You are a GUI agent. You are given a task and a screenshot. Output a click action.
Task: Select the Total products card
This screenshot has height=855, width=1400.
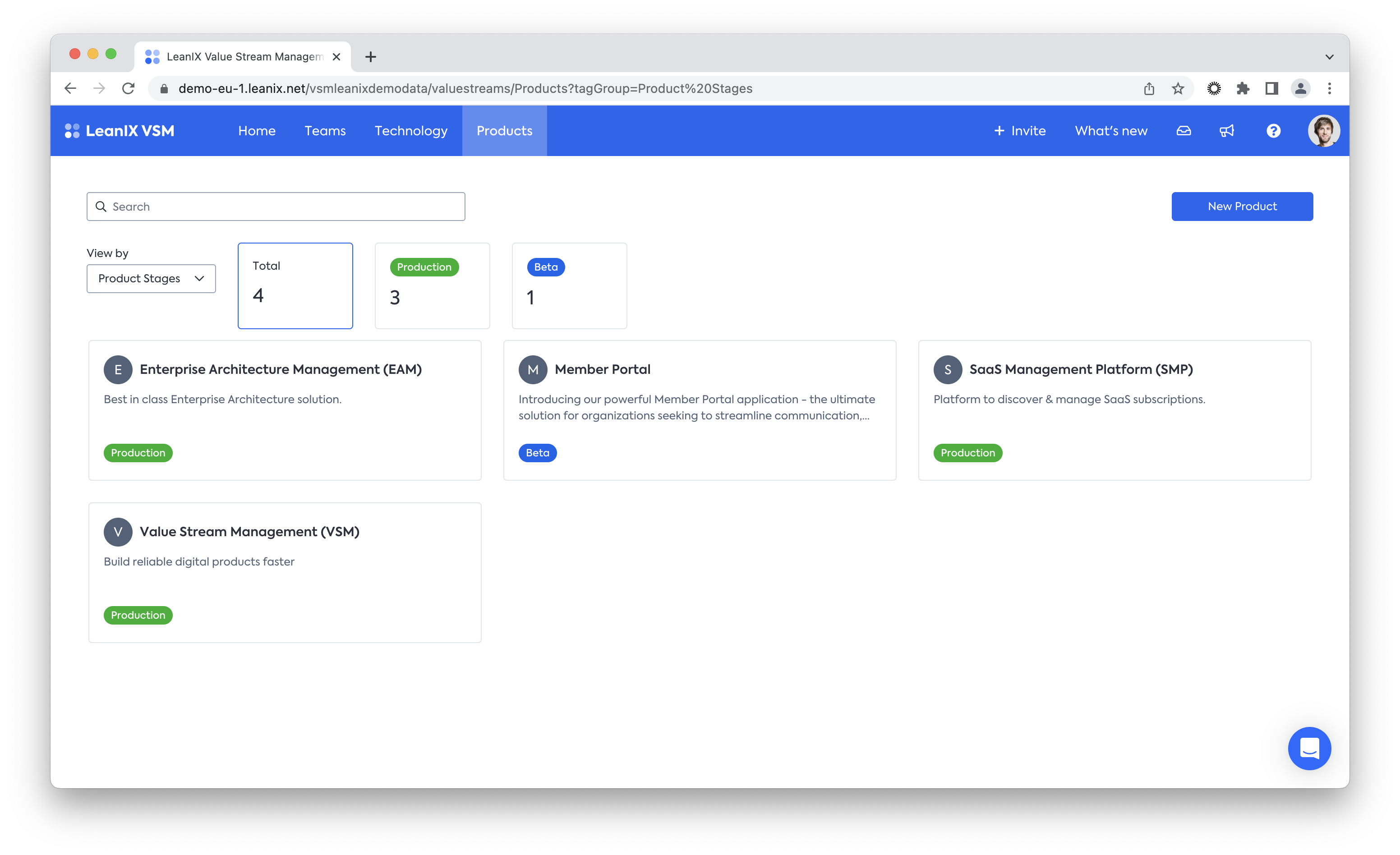click(295, 286)
